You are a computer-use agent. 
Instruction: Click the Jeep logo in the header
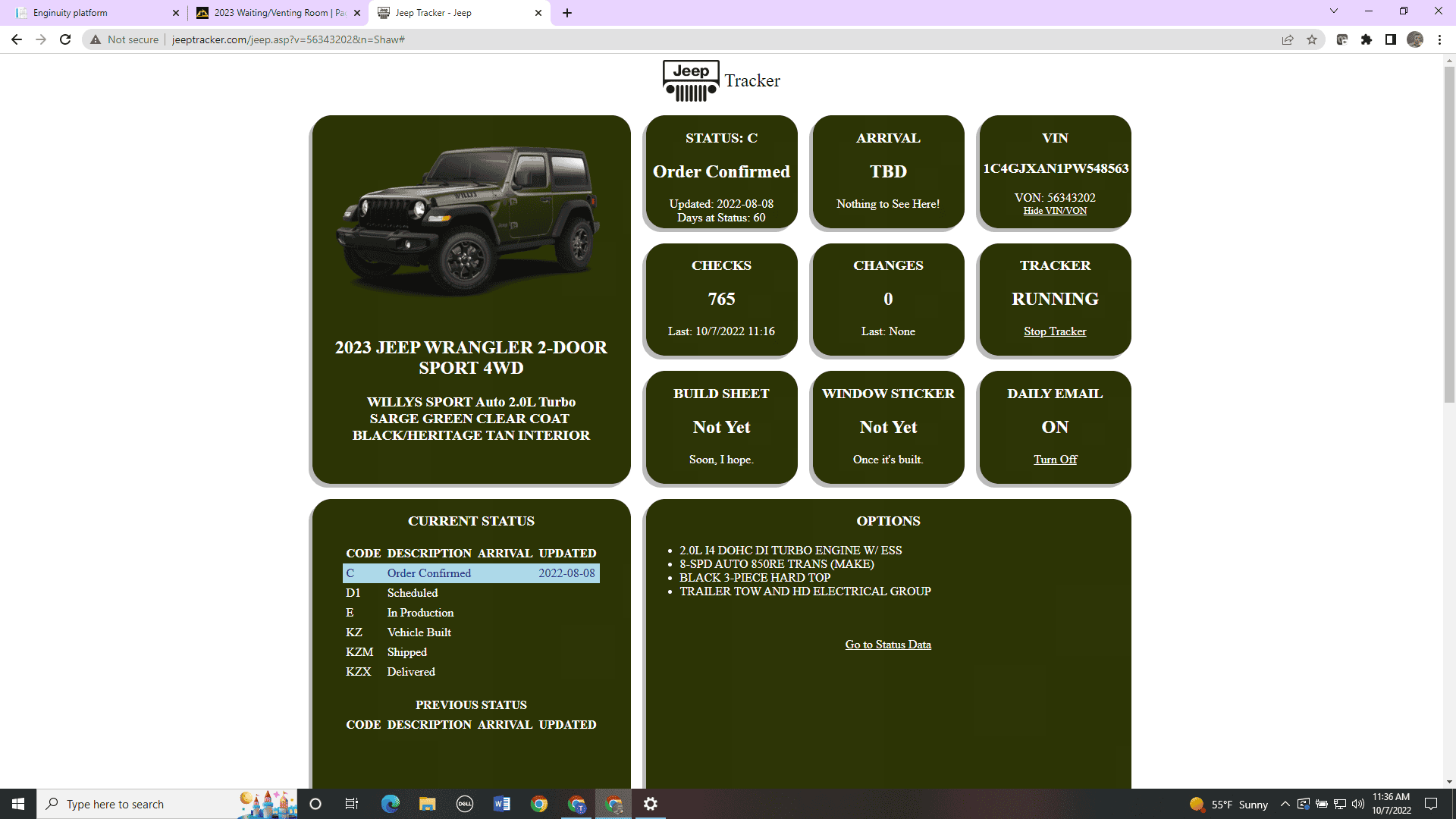(x=691, y=80)
